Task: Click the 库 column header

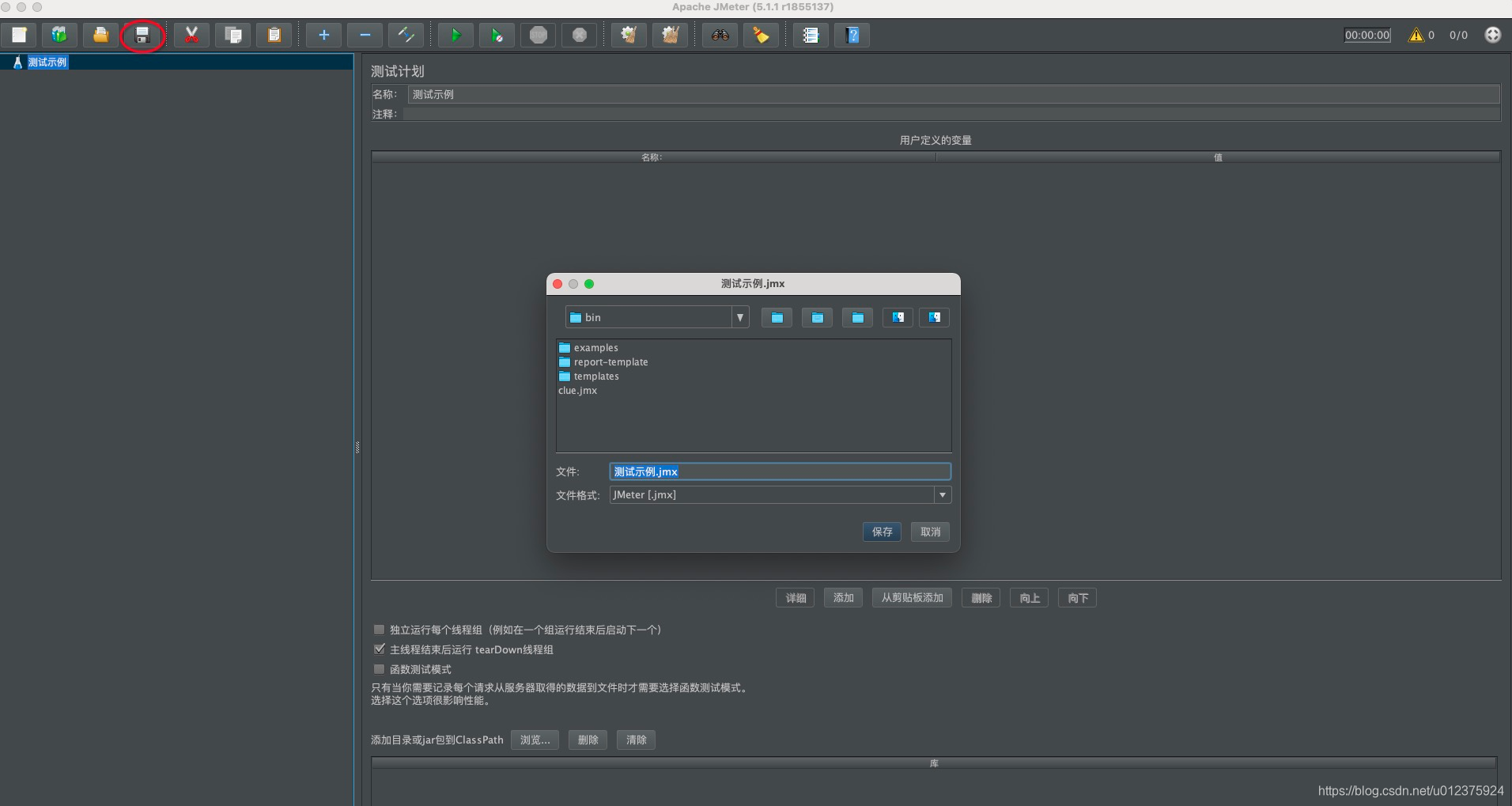Action: 934,763
